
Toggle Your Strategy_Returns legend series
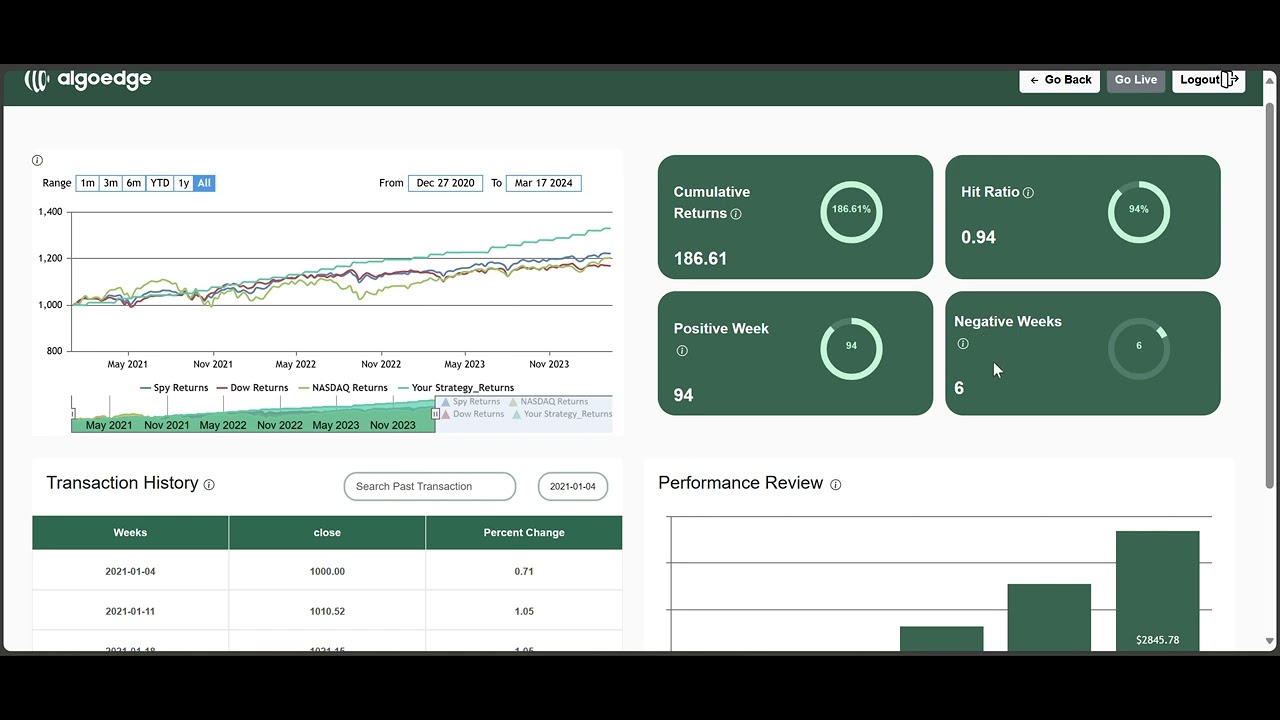point(456,388)
